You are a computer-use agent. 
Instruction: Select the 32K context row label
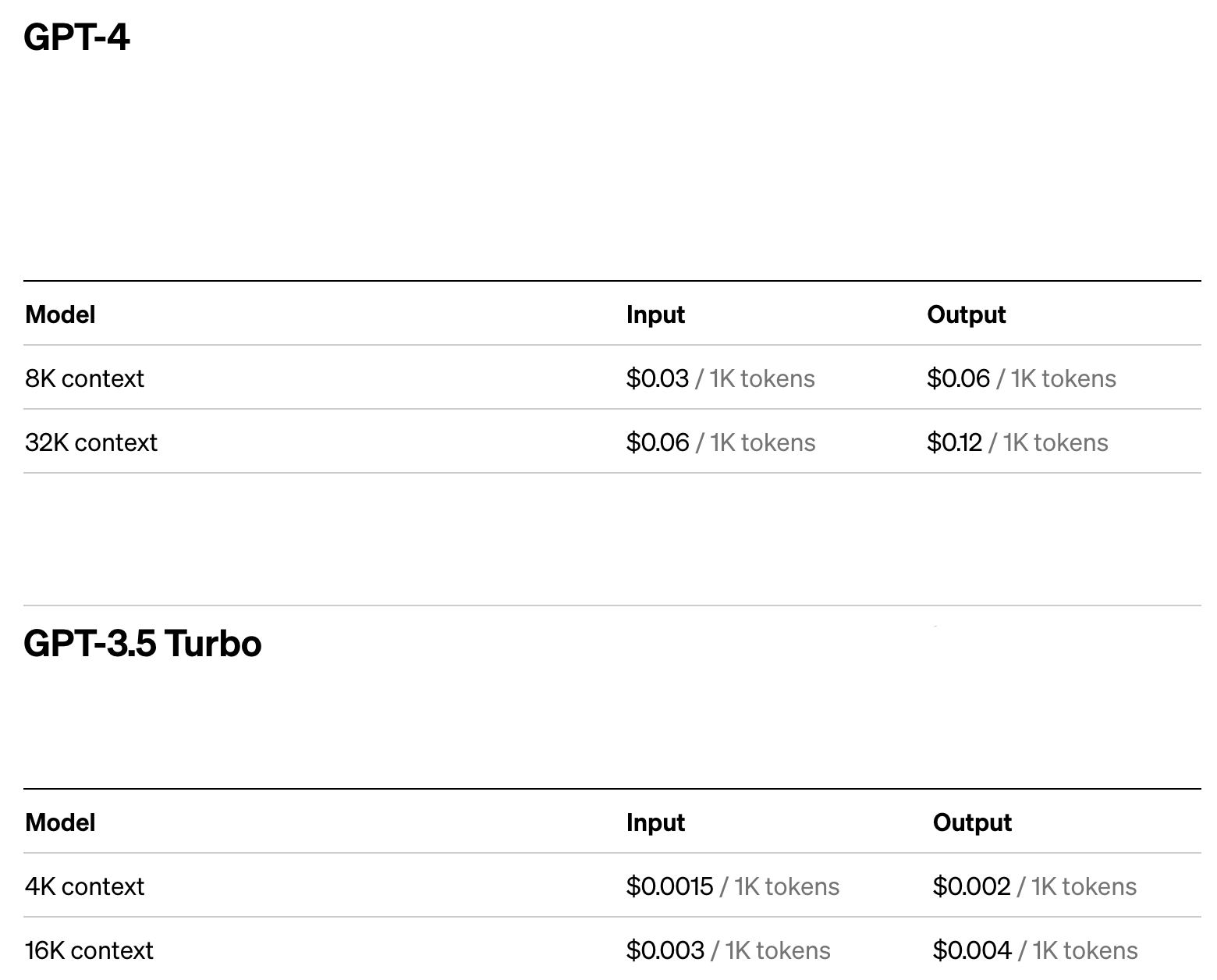90,442
